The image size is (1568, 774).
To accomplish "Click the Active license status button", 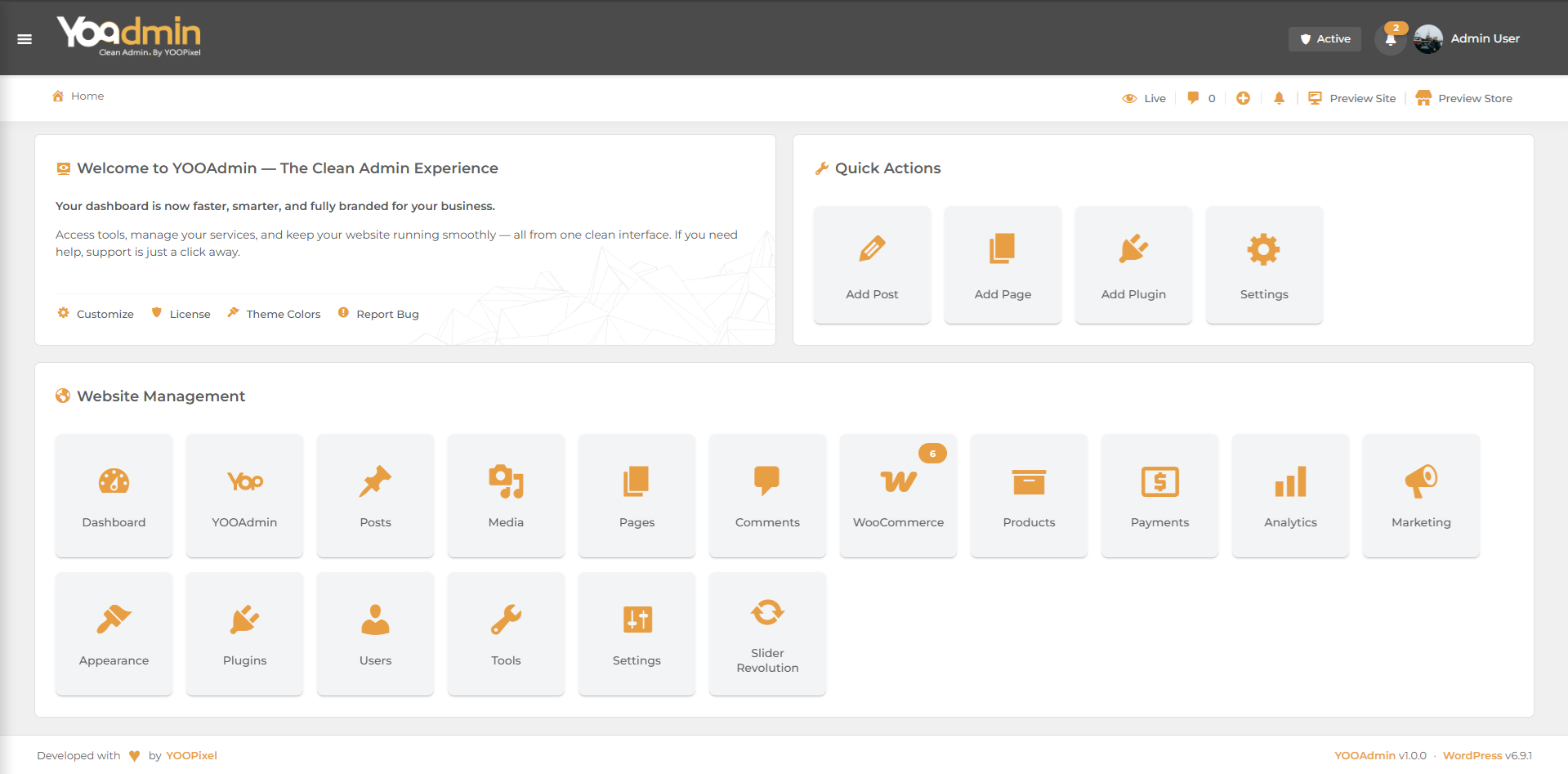I will [1325, 38].
